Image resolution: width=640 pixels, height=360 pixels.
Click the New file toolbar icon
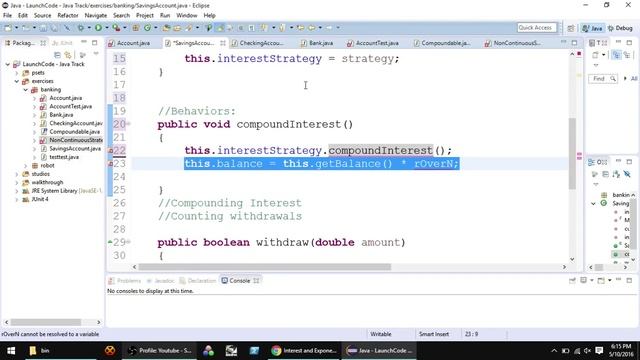[7, 28]
